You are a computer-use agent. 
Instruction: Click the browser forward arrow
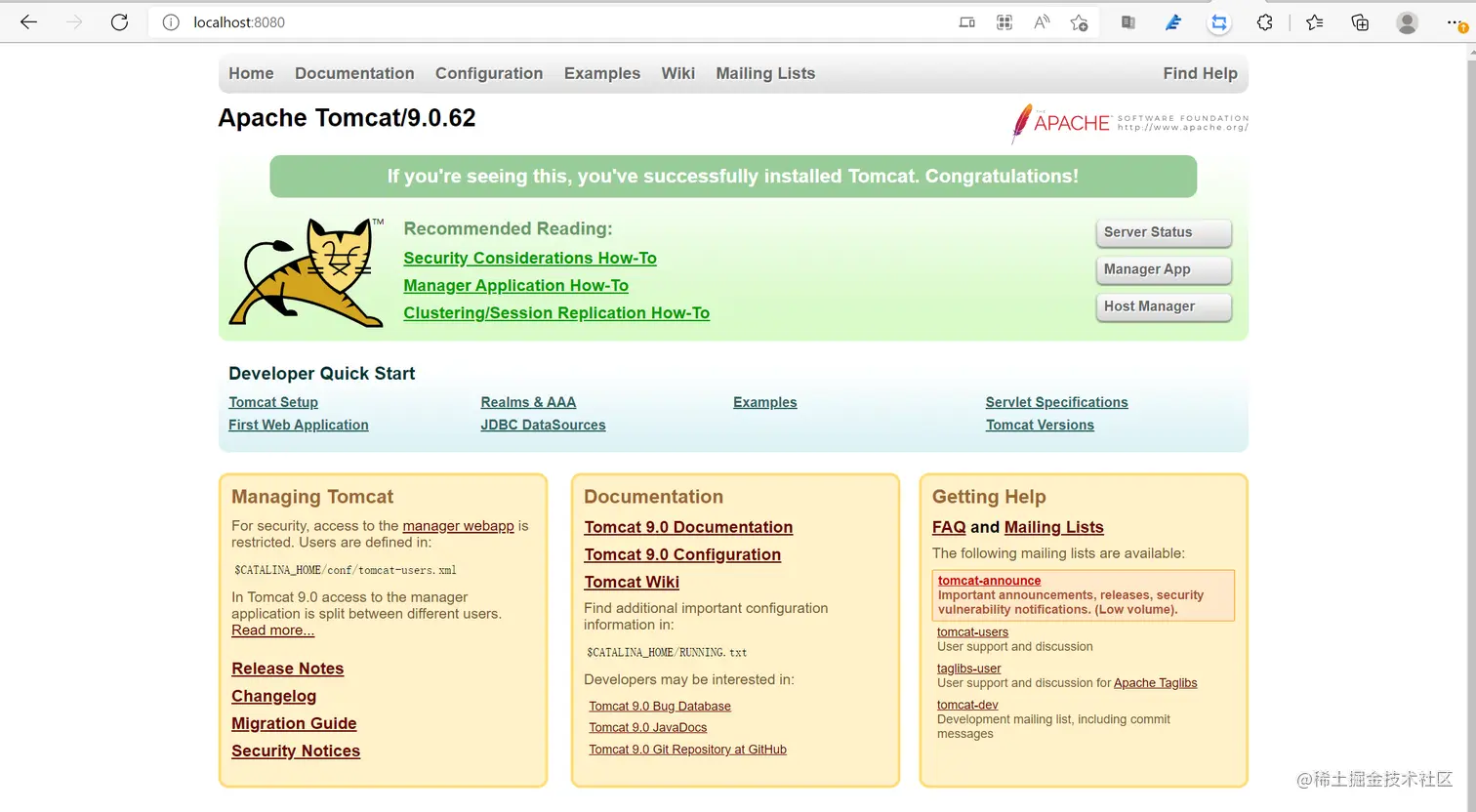pos(74,22)
